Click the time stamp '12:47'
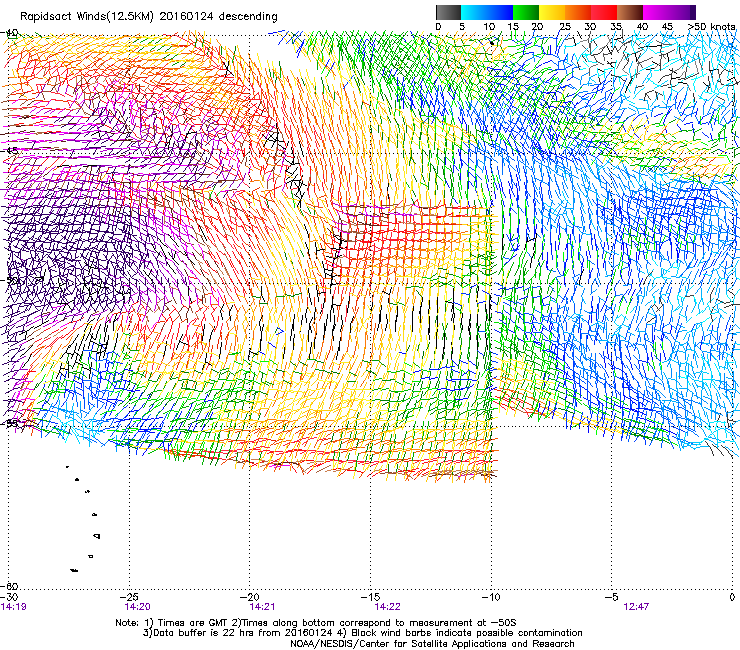740x650 pixels. click(636, 607)
